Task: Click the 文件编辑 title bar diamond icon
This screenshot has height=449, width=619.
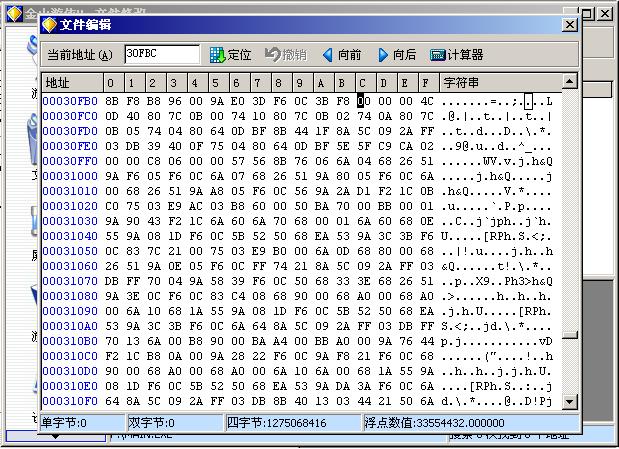Action: (49, 25)
